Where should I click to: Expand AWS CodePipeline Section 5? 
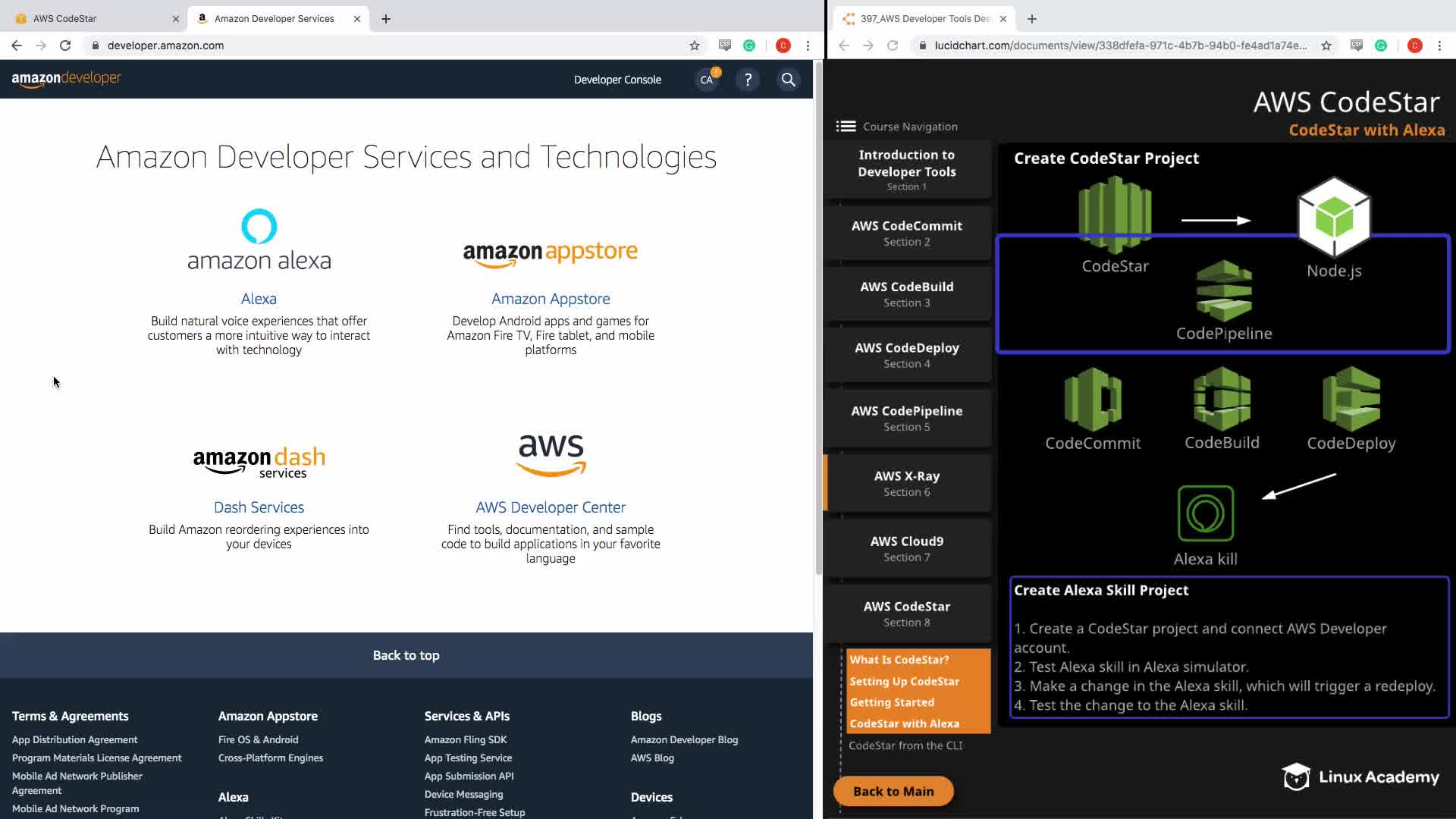click(x=907, y=418)
